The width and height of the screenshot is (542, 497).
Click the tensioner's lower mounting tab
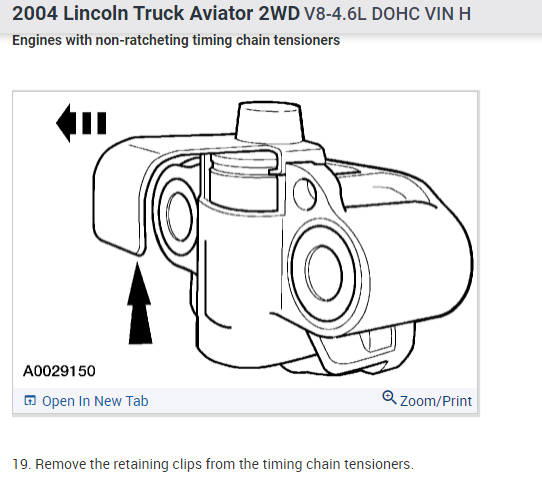pyautogui.click(x=356, y=353)
